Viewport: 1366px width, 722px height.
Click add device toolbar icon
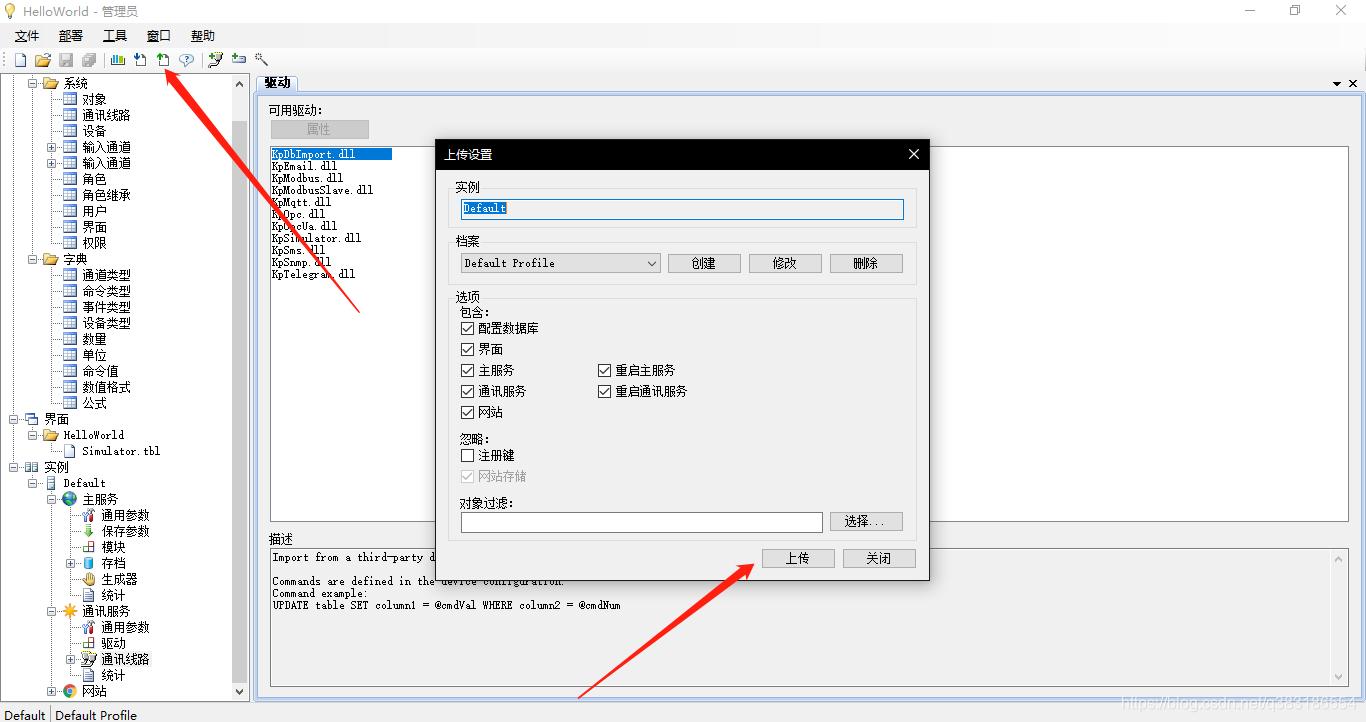(x=238, y=60)
